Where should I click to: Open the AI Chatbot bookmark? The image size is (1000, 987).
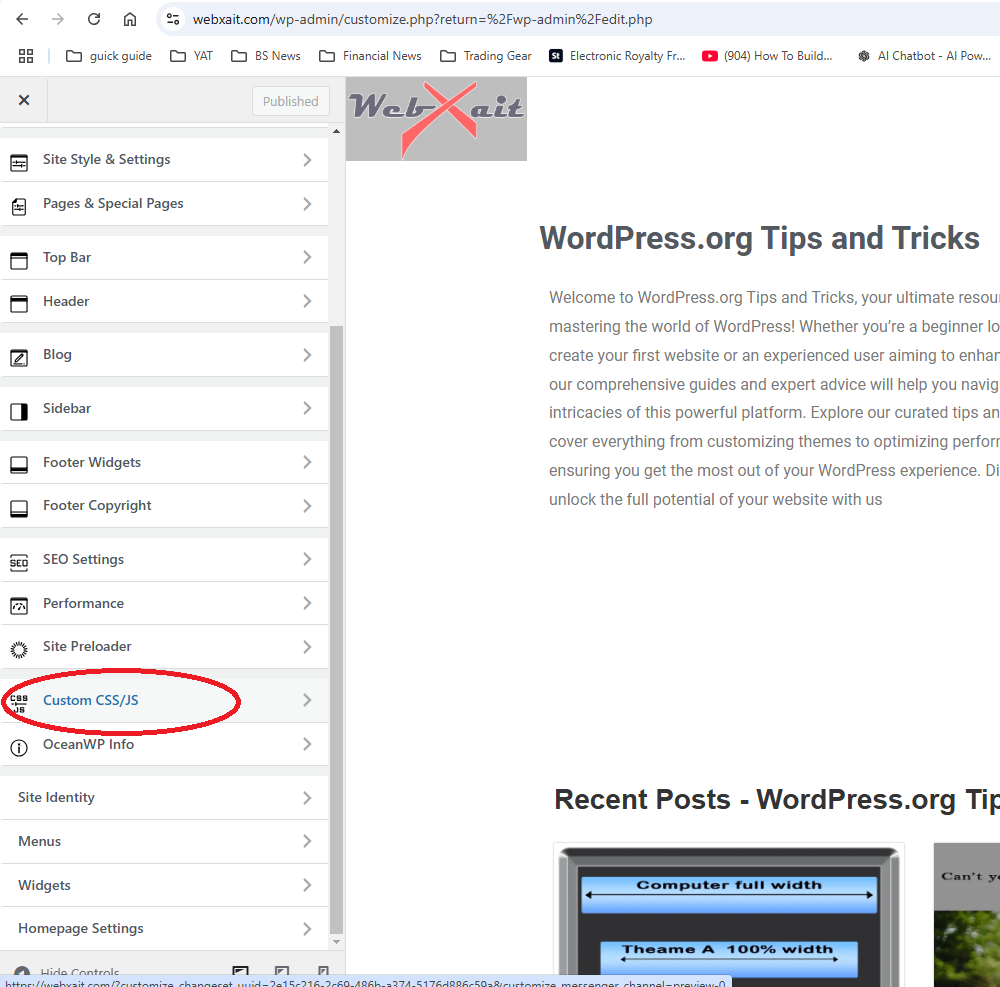924,56
